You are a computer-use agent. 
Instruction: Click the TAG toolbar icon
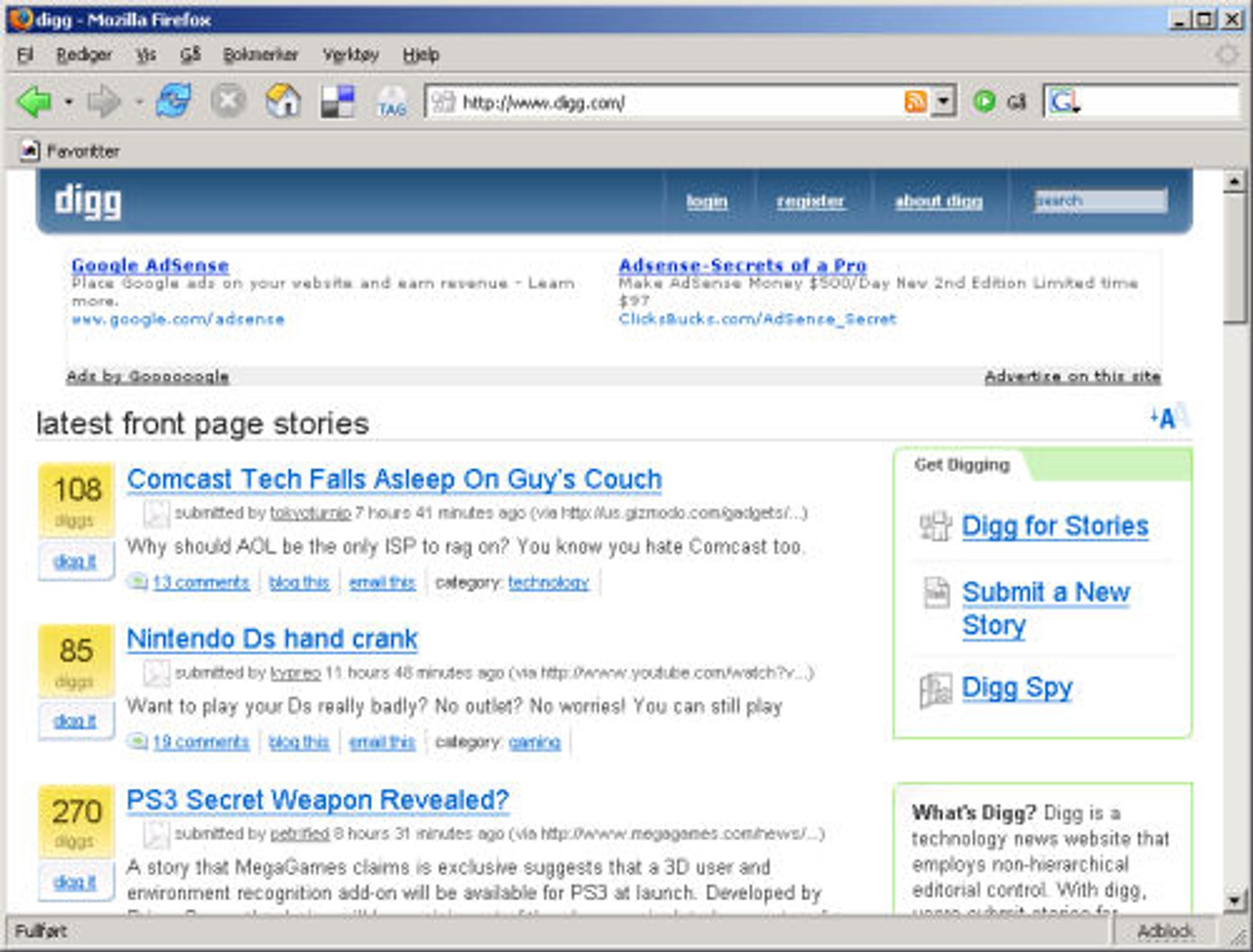point(392,102)
